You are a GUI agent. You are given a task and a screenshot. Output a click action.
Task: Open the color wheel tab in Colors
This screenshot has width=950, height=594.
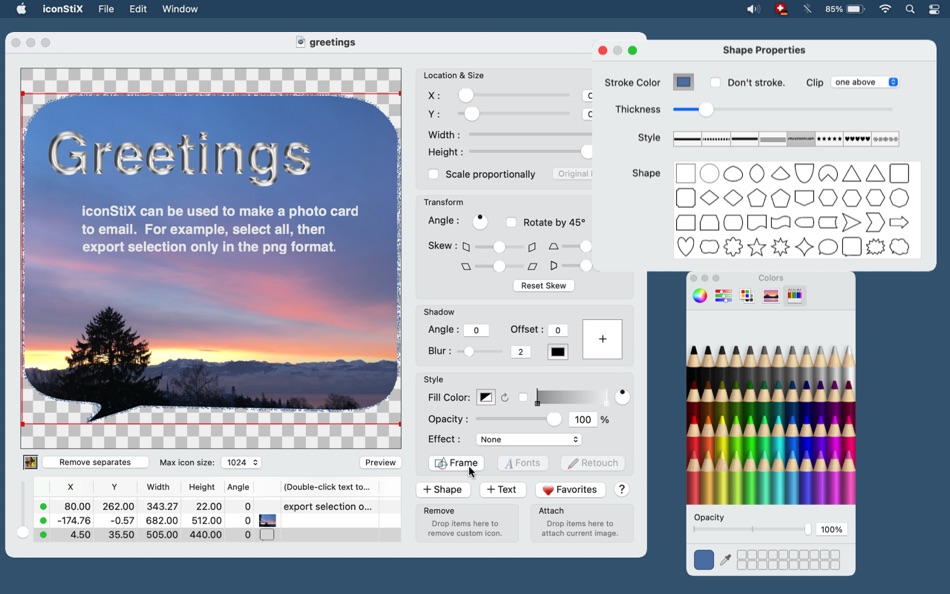[x=700, y=295]
